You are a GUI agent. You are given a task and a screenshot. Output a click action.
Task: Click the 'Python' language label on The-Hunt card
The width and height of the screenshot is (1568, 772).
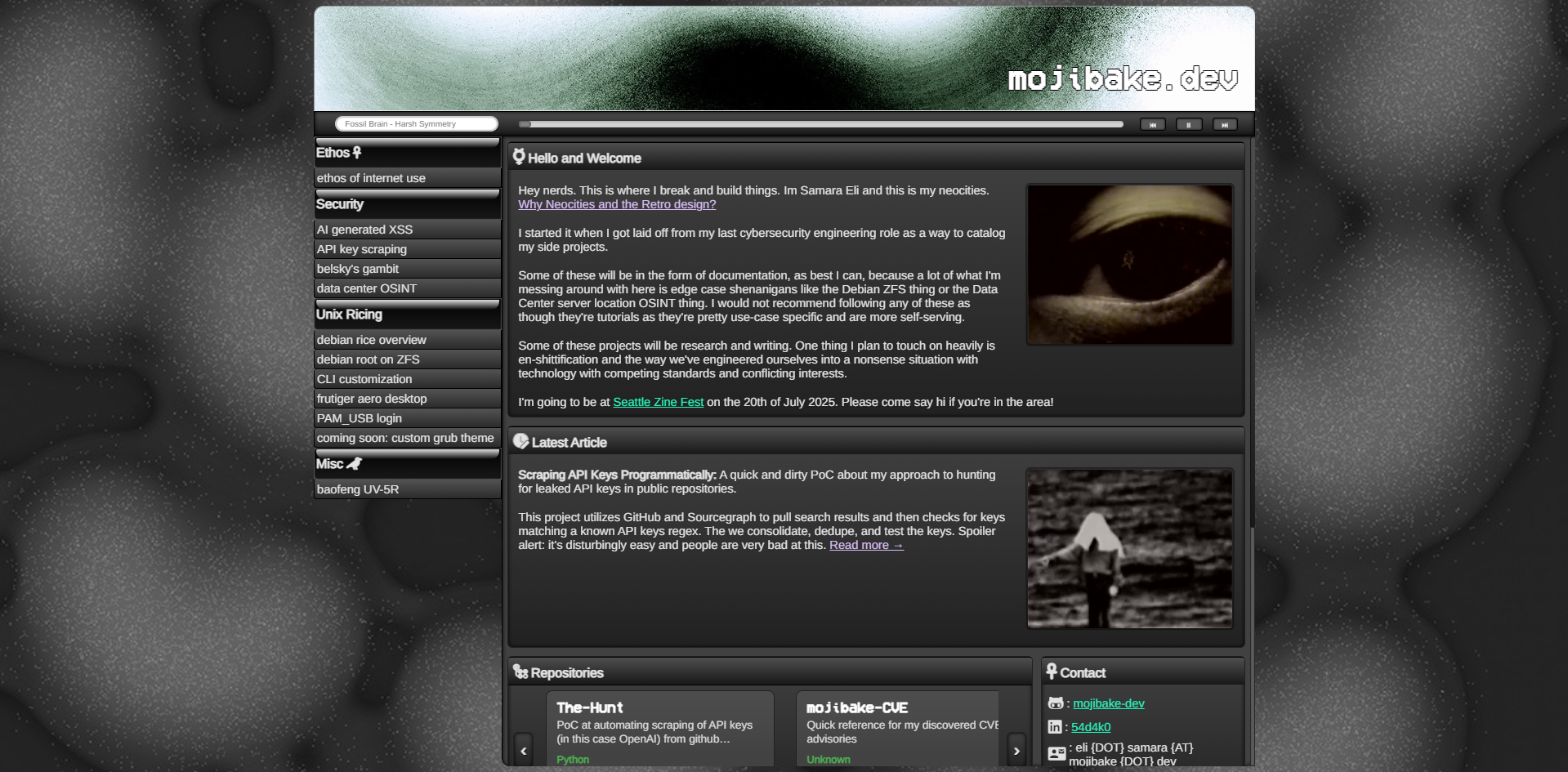(x=573, y=760)
